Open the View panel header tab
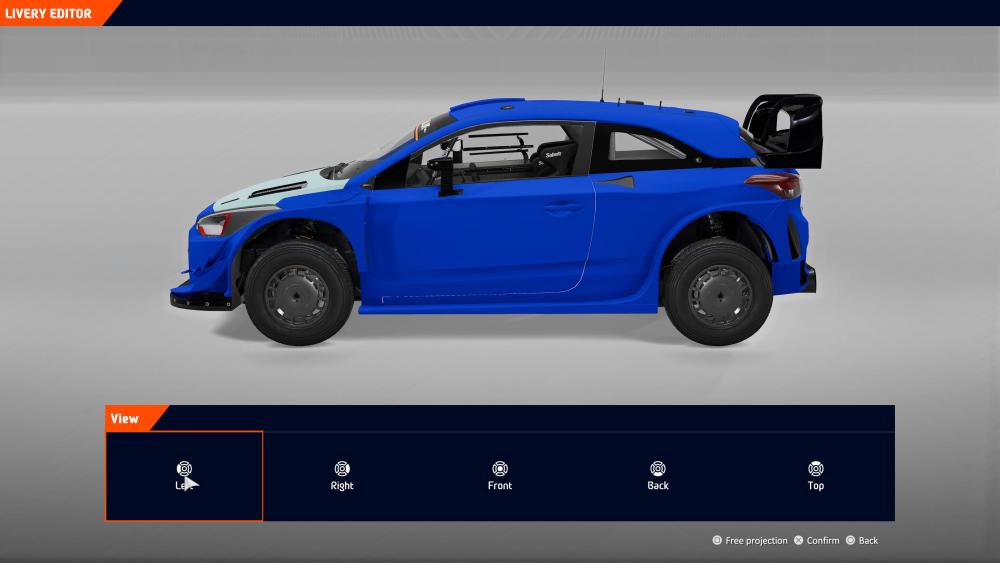The height and width of the screenshot is (563, 1000). [x=126, y=419]
